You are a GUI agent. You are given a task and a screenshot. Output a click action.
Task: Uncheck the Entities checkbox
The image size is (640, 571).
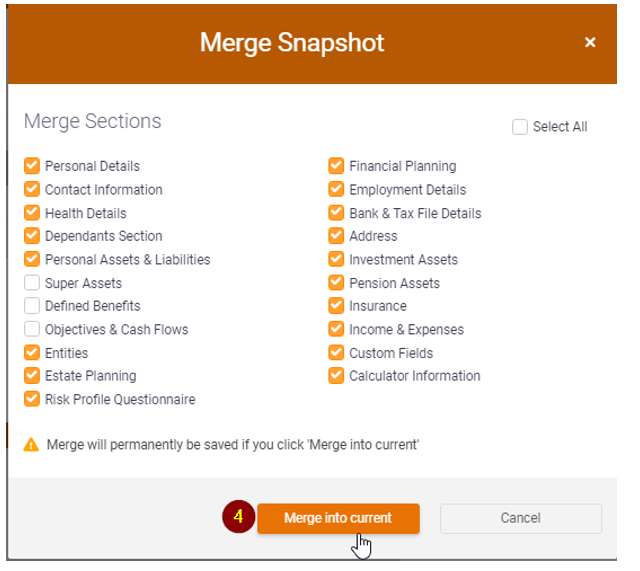32,353
